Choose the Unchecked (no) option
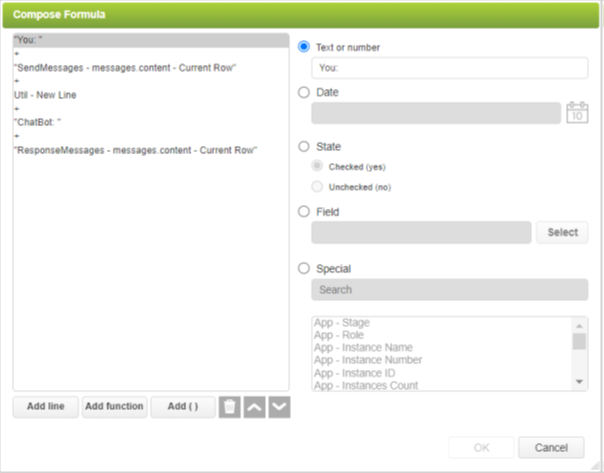Screen dimensions: 604x473 pyautogui.click(x=317, y=186)
